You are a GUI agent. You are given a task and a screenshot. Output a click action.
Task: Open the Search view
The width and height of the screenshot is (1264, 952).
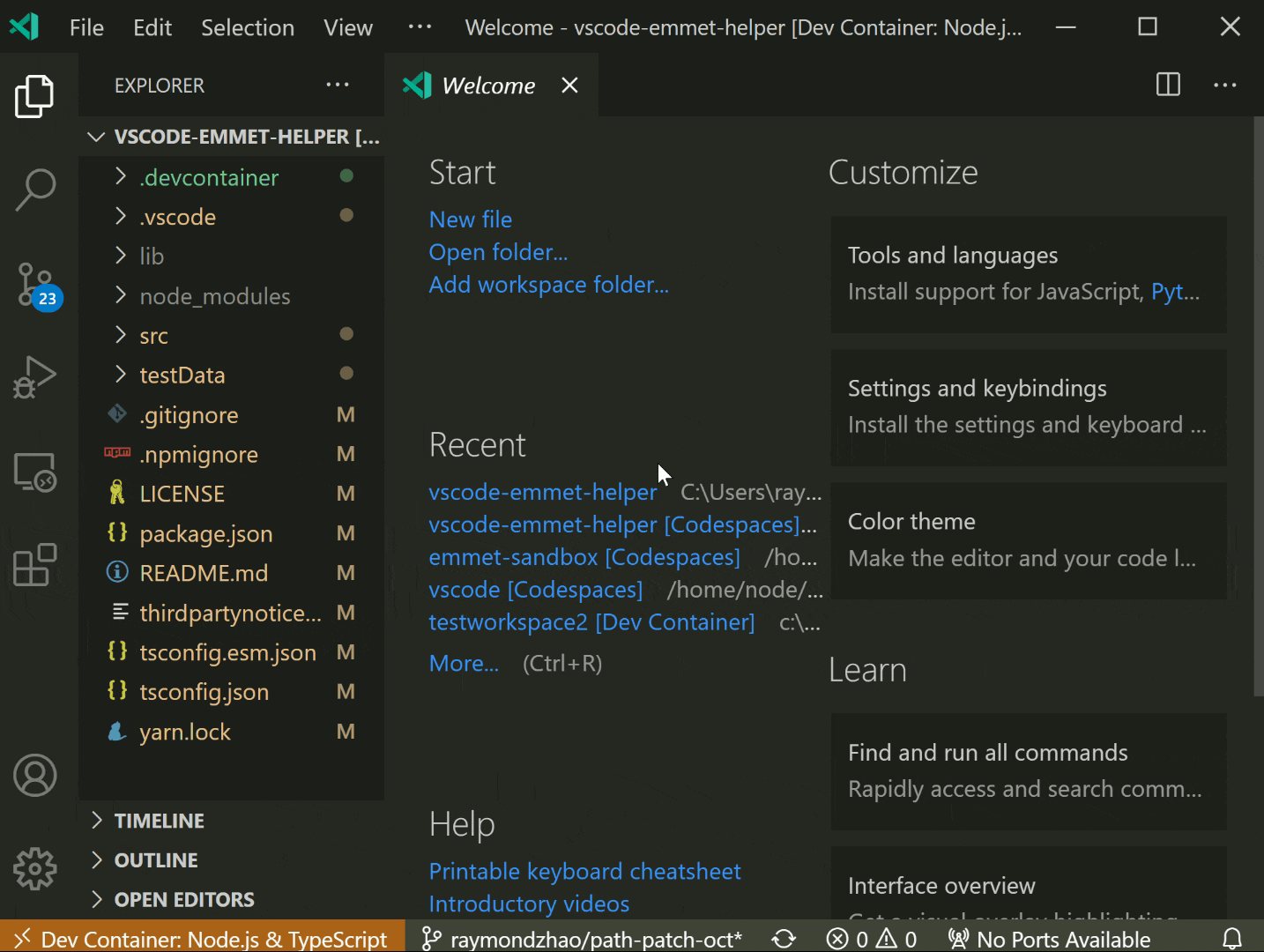click(34, 190)
